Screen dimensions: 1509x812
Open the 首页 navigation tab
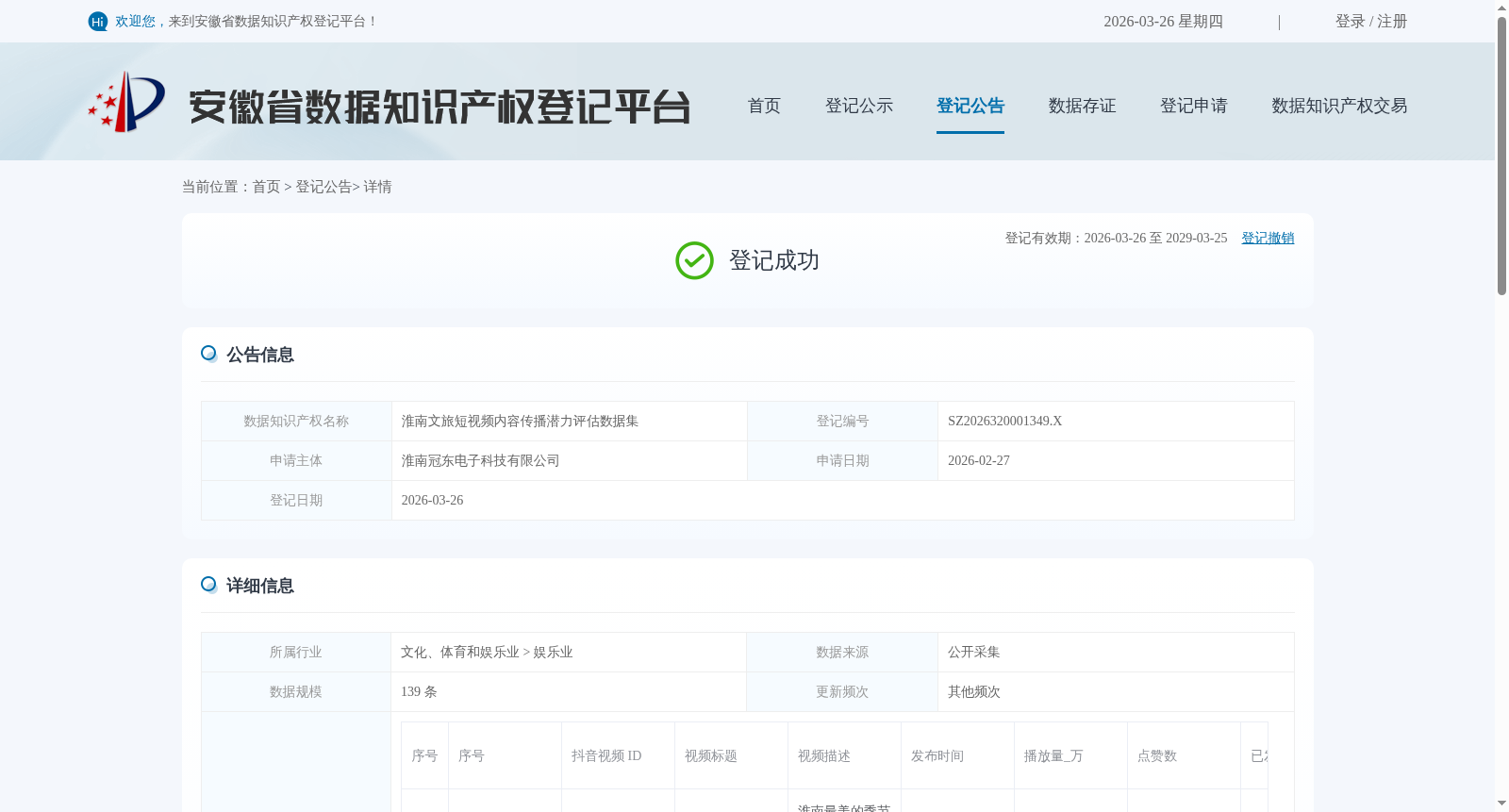coord(764,106)
